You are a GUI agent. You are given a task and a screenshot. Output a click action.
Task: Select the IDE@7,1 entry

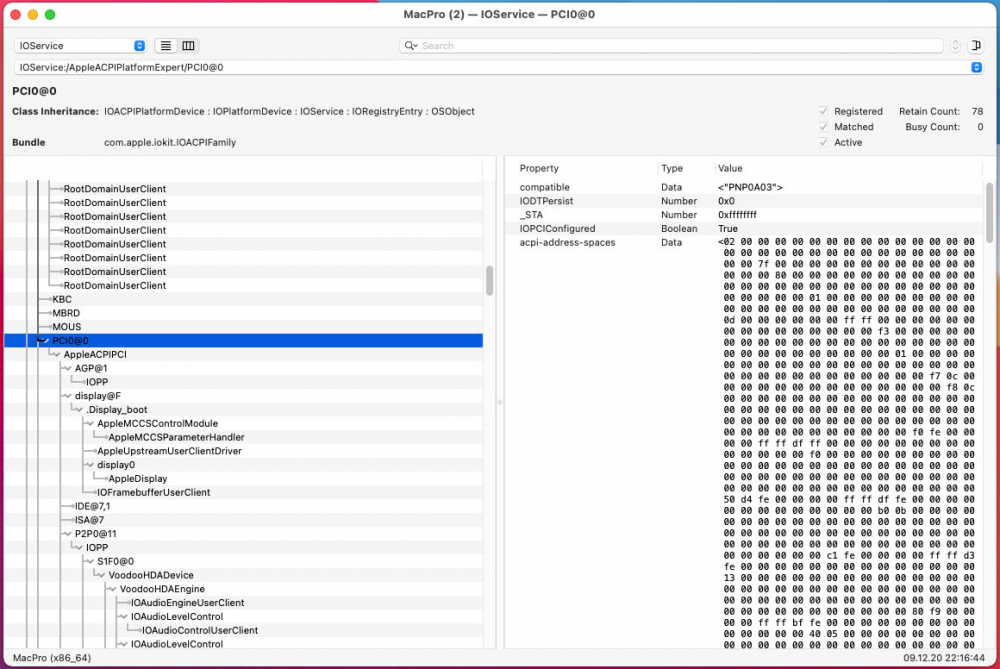tap(92, 506)
